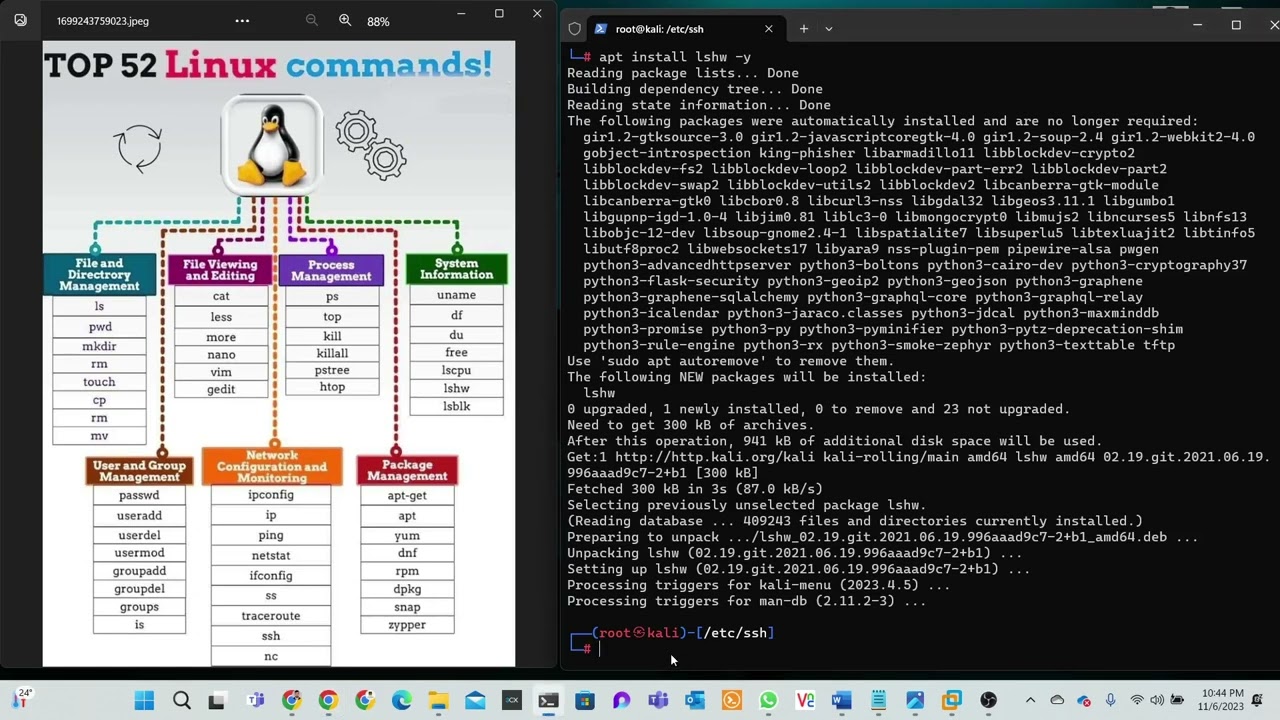Viewport: 1280px width, 720px height.
Task: Open VNC Viewer from taskbar
Action: [x=805, y=700]
